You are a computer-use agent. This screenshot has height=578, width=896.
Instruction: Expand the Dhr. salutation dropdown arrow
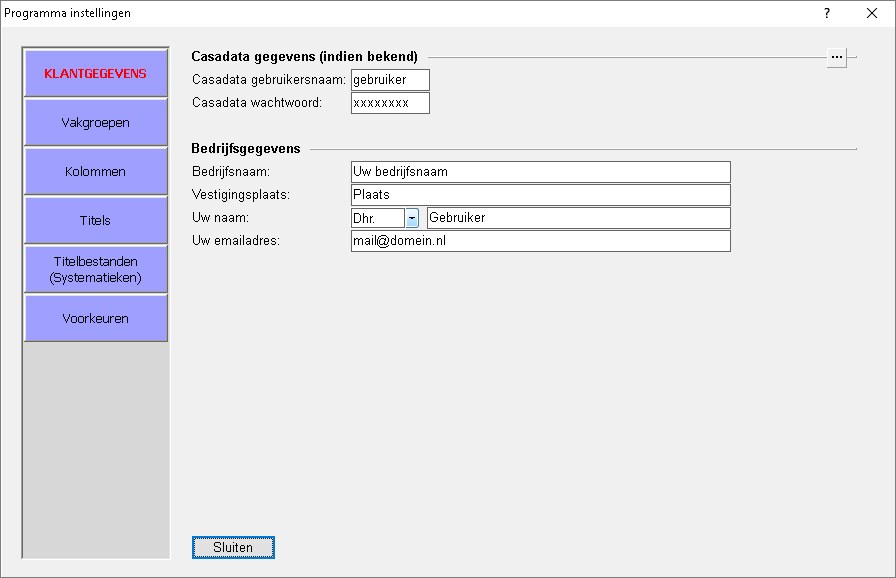pos(412,218)
